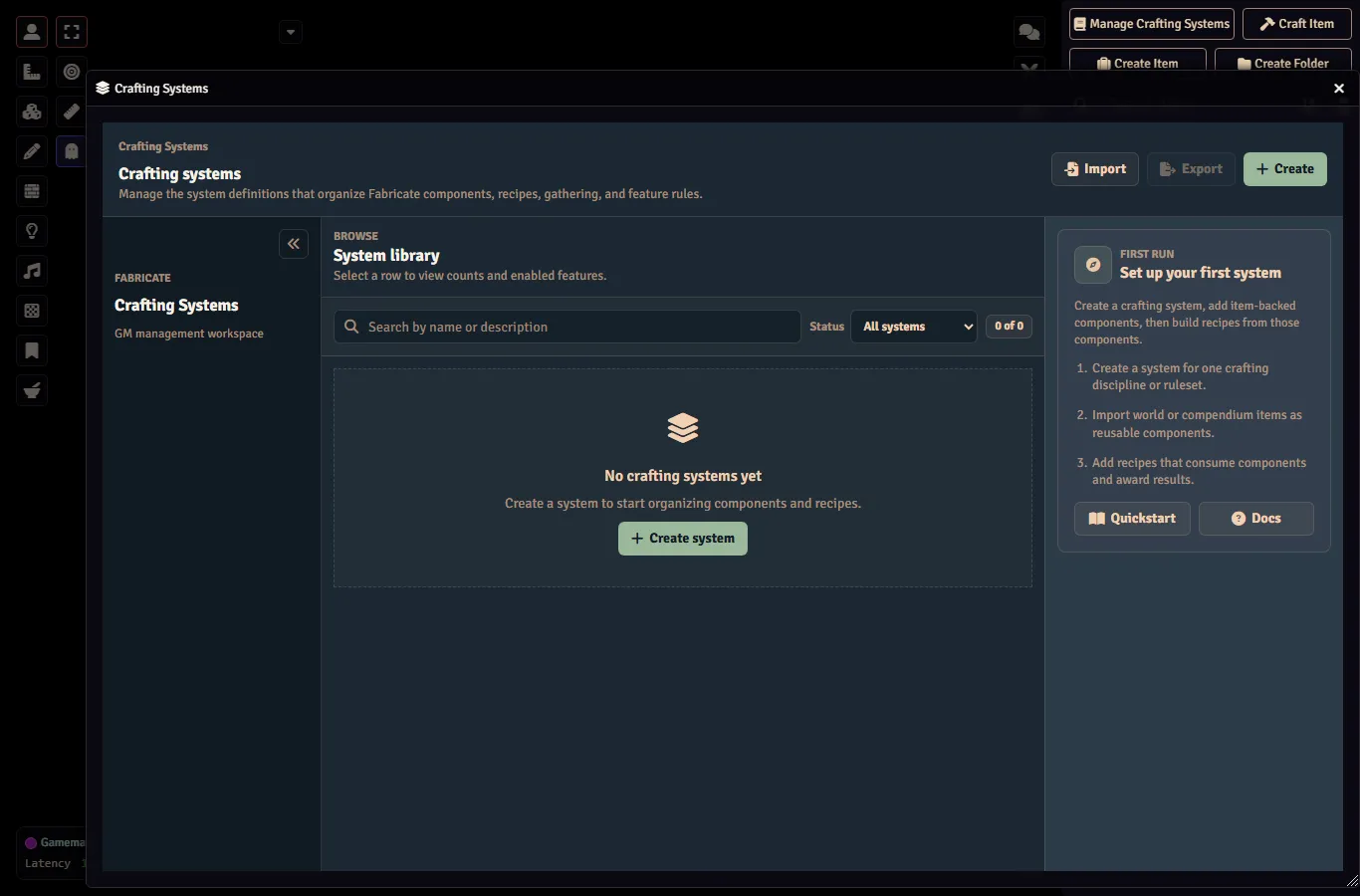Image resolution: width=1360 pixels, height=896 pixels.
Task: Open the Wall Controls brick icon
Action: click(x=32, y=191)
